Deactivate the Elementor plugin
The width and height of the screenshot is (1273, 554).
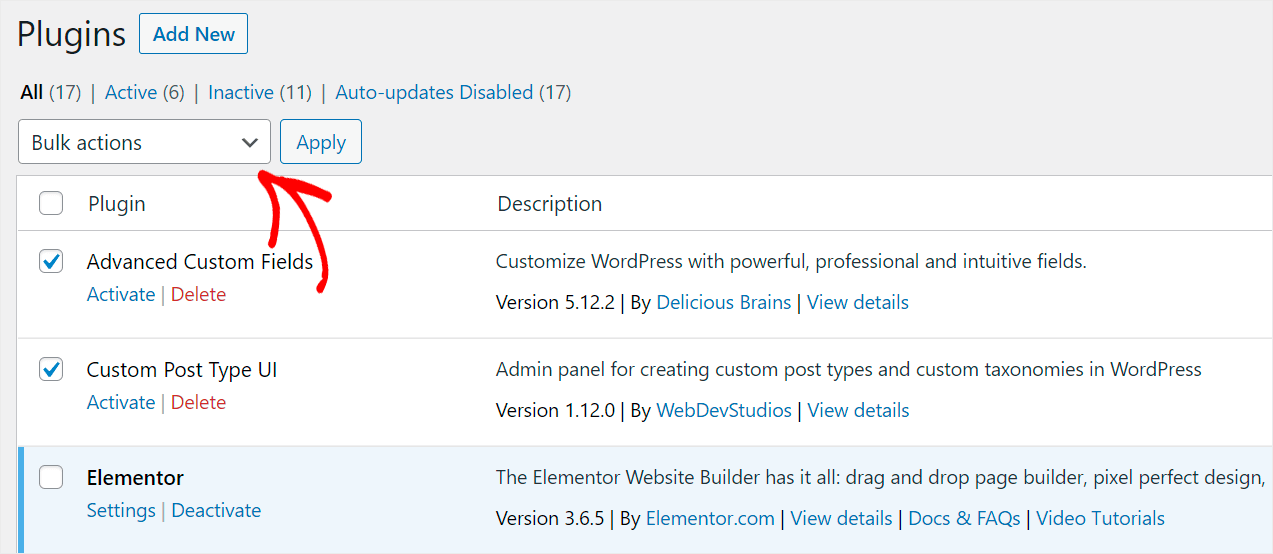[x=216, y=510]
